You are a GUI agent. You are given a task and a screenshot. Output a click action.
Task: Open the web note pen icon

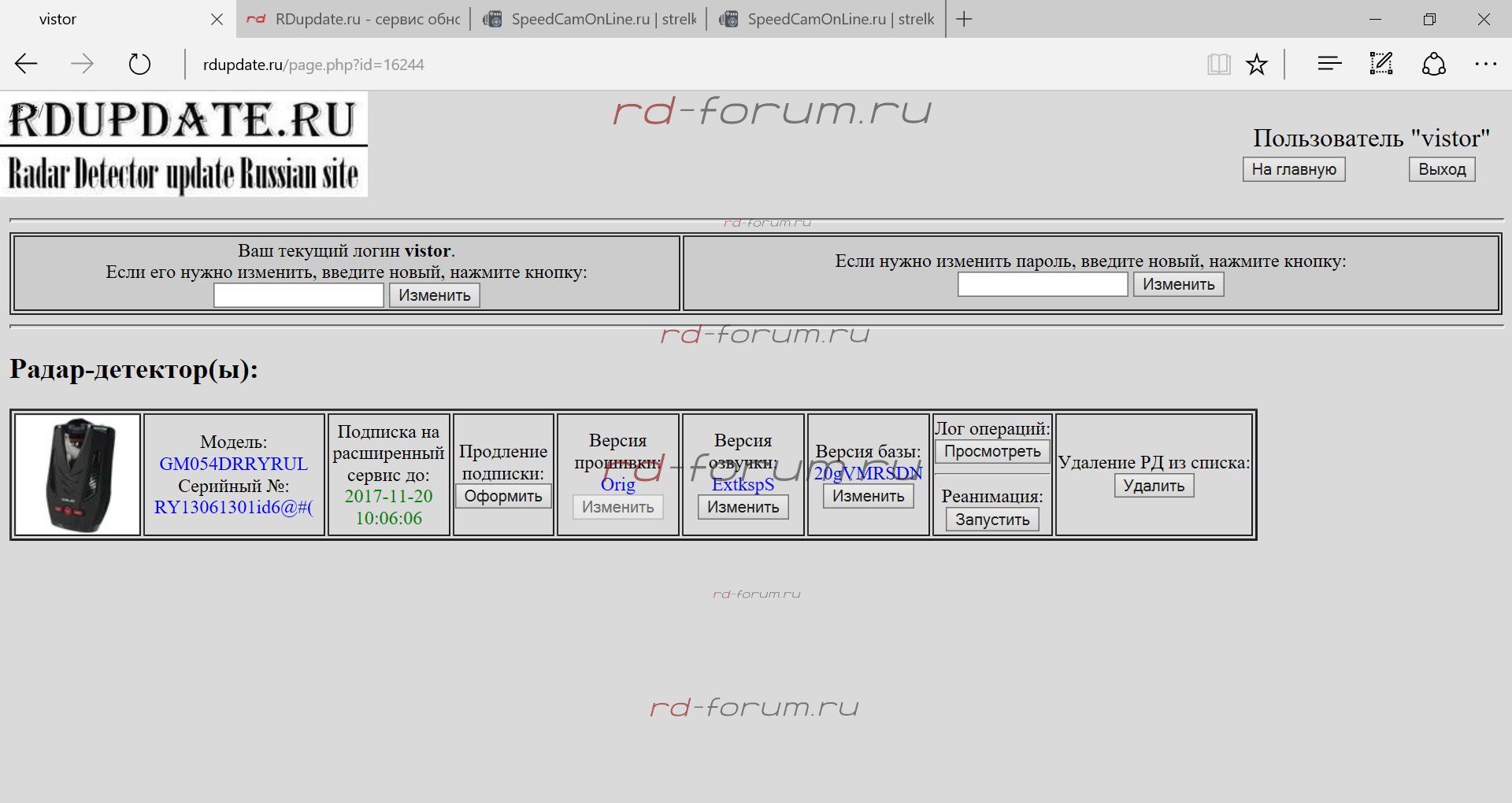point(1381,65)
